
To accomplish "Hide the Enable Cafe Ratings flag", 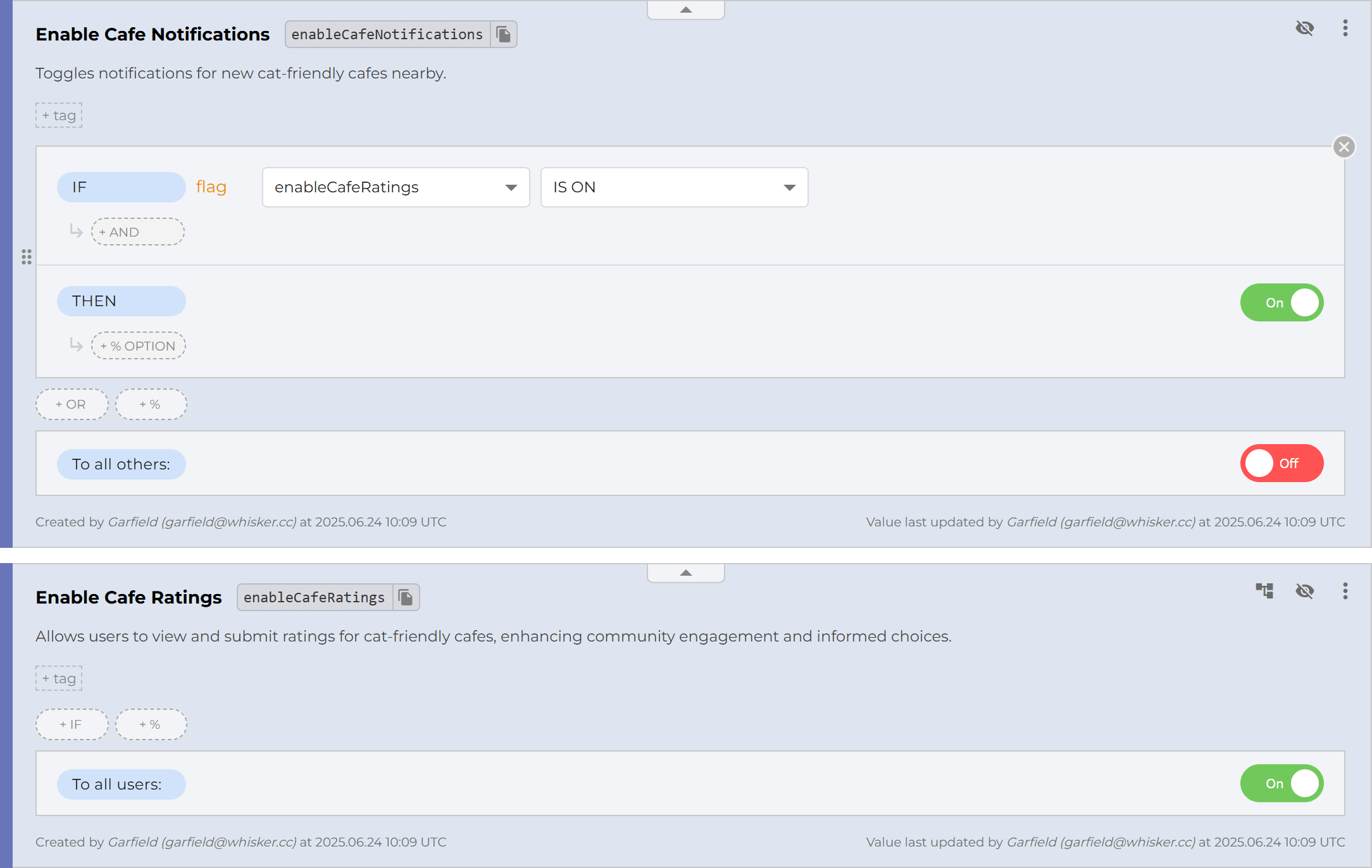I will pyautogui.click(x=1304, y=591).
